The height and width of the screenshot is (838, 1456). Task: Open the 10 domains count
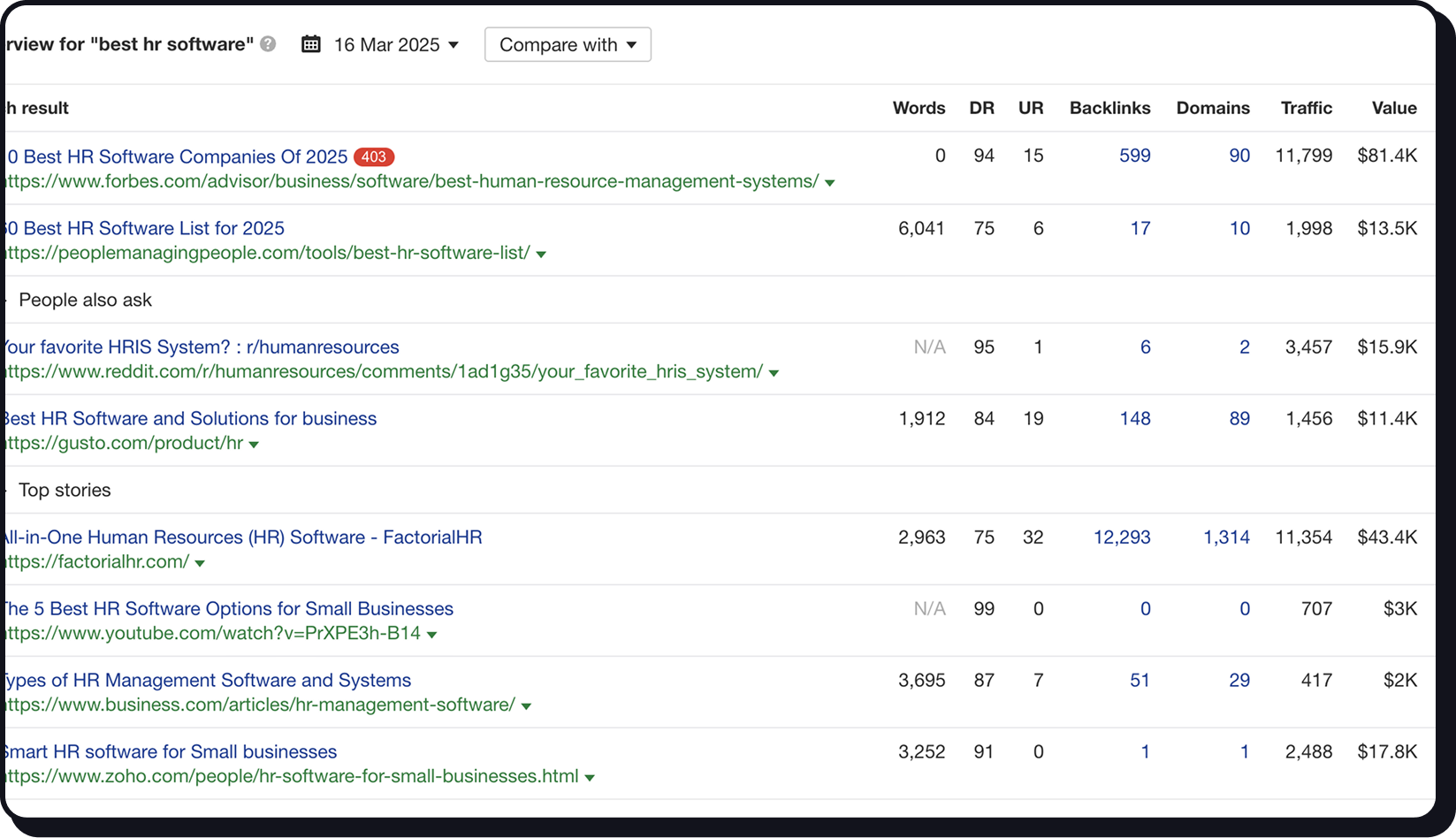(x=1239, y=228)
